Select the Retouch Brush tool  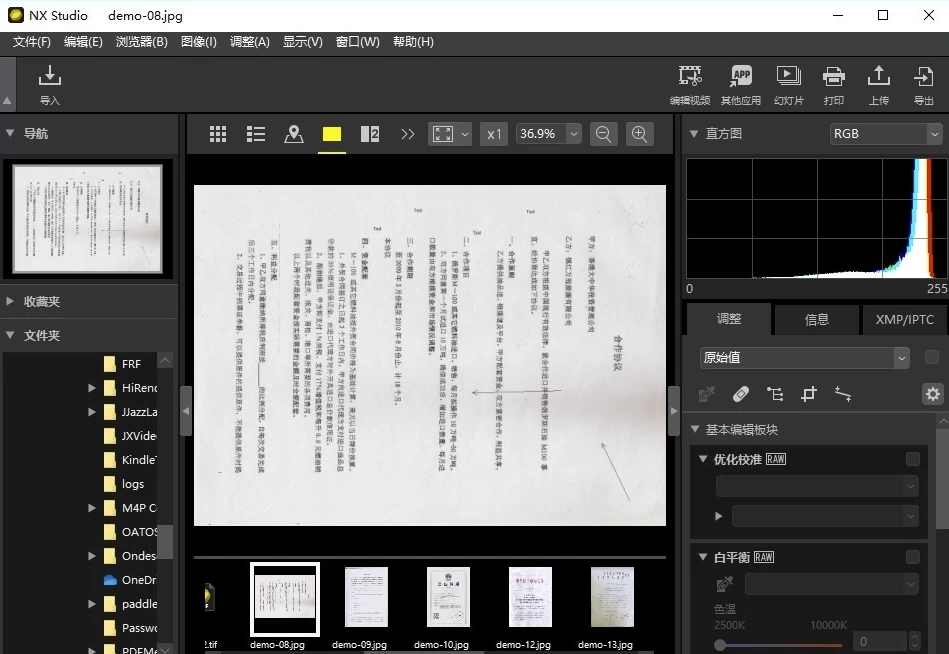[x=741, y=394]
